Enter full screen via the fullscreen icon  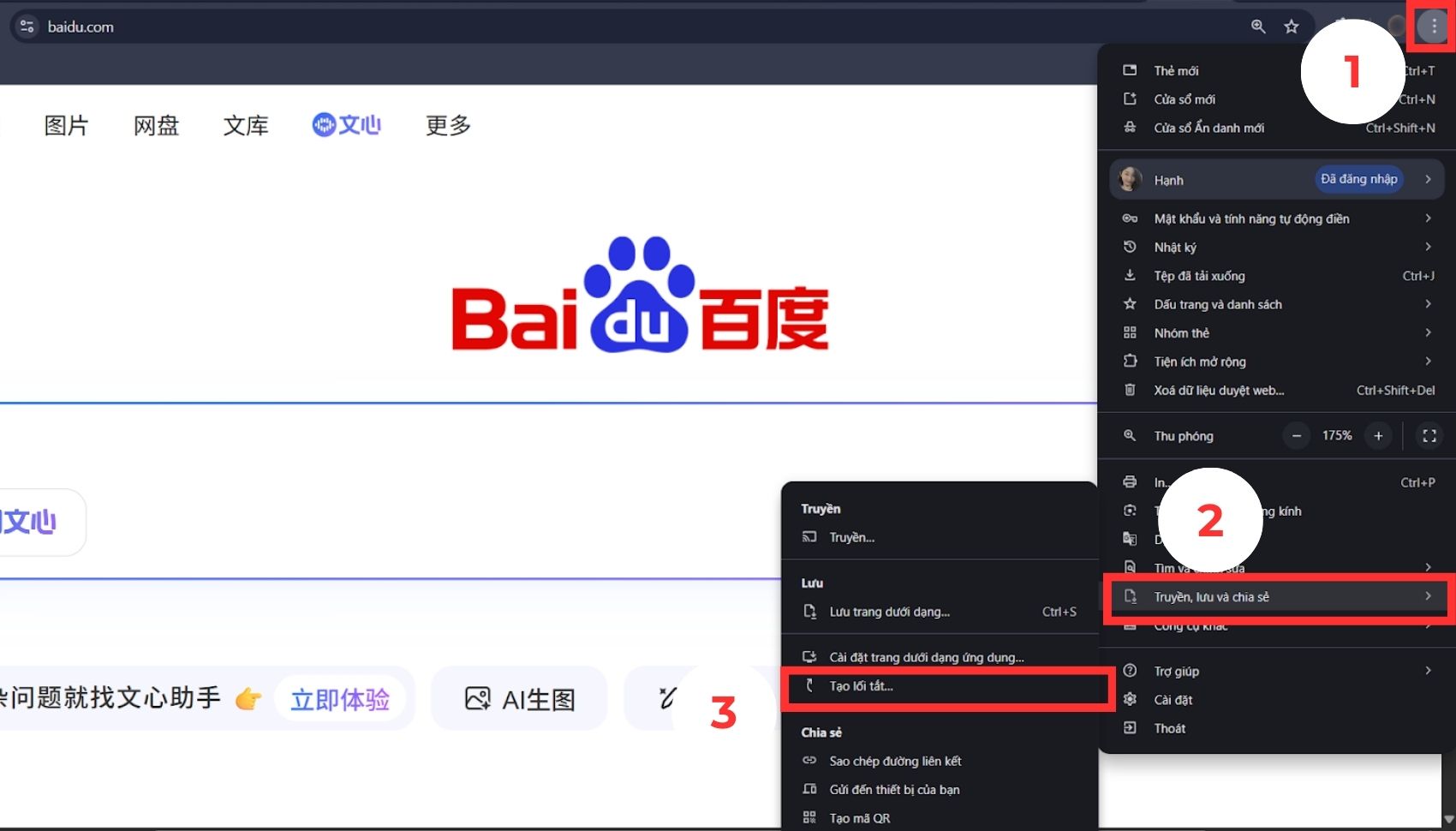1428,435
